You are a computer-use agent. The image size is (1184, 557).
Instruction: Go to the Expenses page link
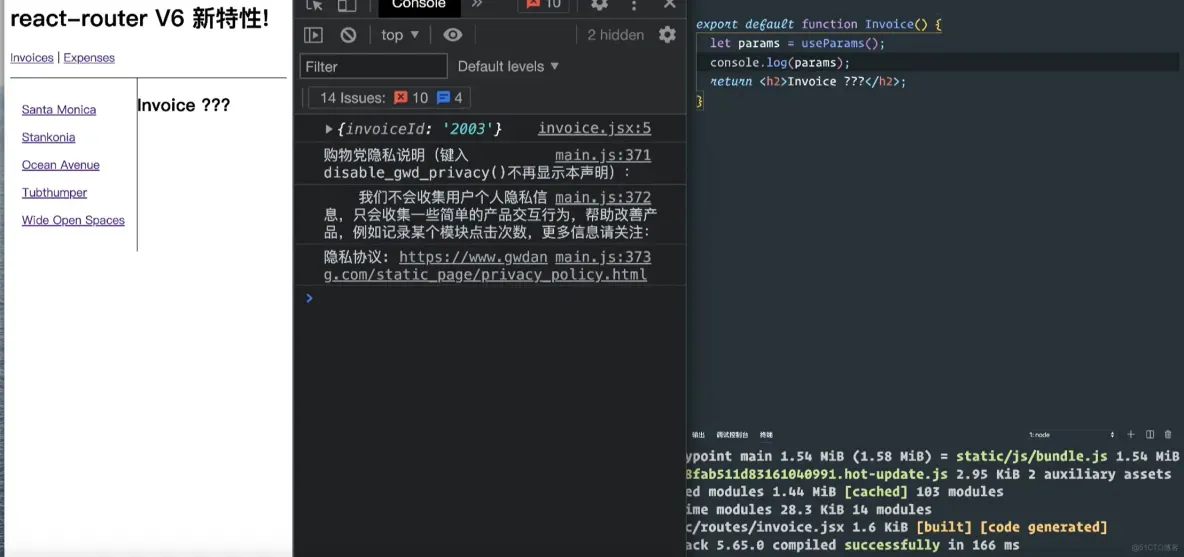(89, 58)
